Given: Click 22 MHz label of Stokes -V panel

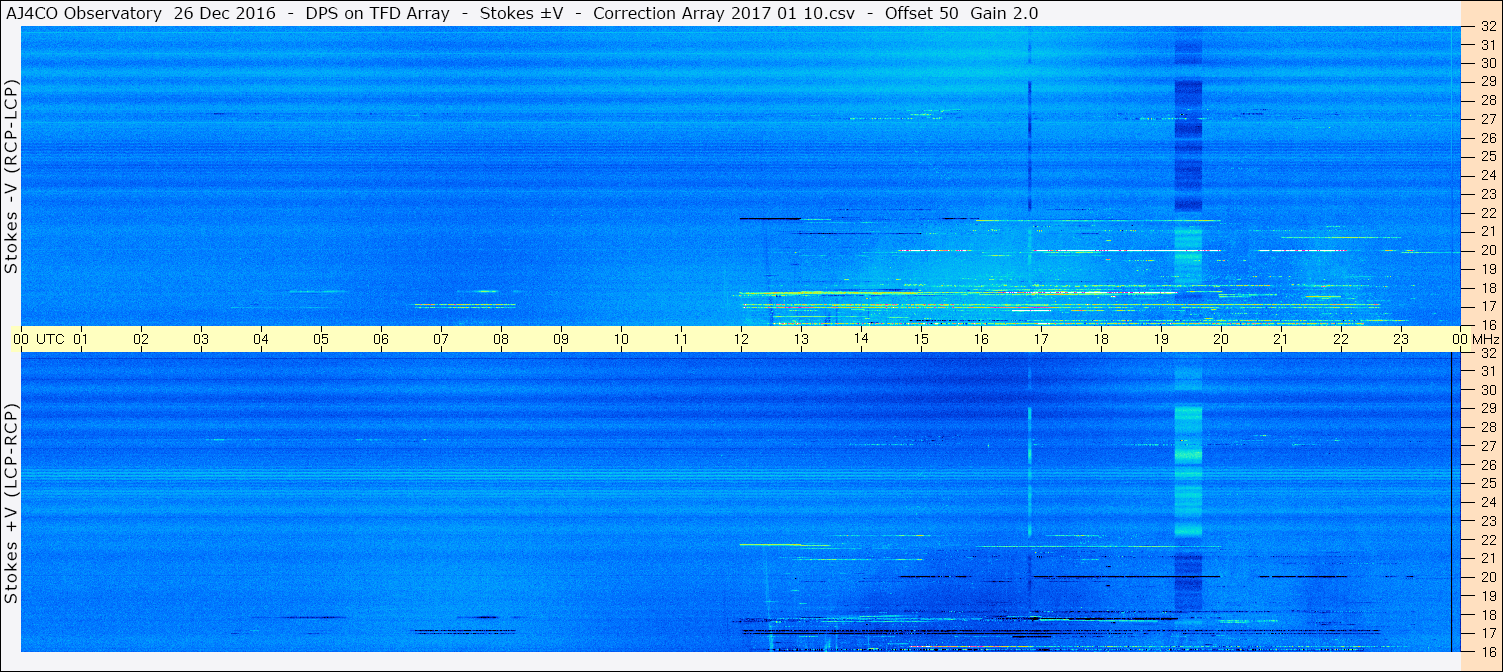Looking at the screenshot, I should (x=1488, y=212).
